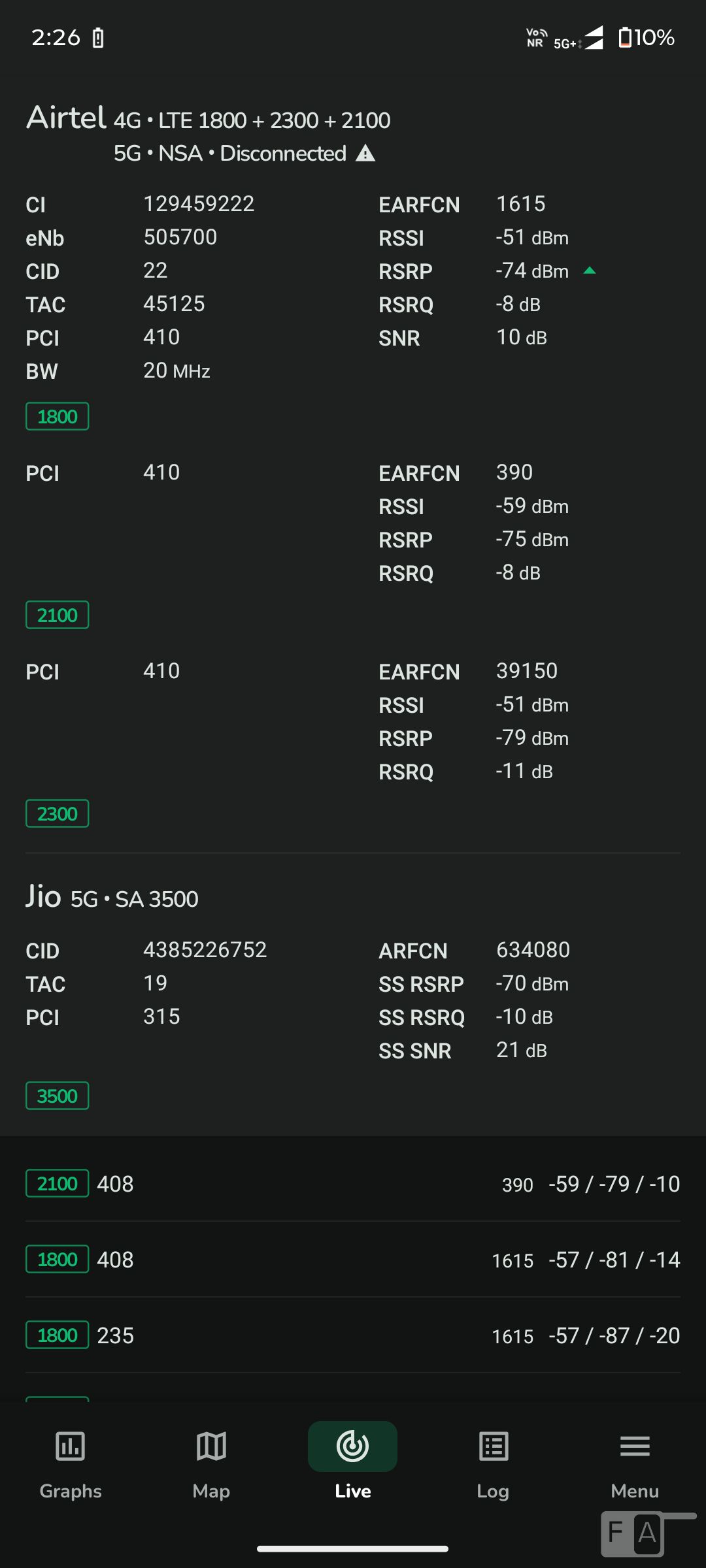Select neighbor cell 1800 PCI 235 row
Image resolution: width=706 pixels, height=1568 pixels.
coord(353,1335)
